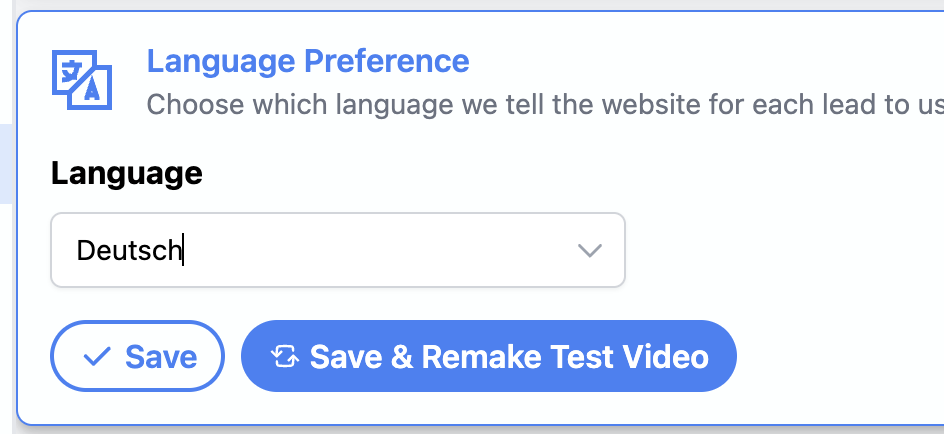
Task: Save the language preference
Action: (137, 356)
